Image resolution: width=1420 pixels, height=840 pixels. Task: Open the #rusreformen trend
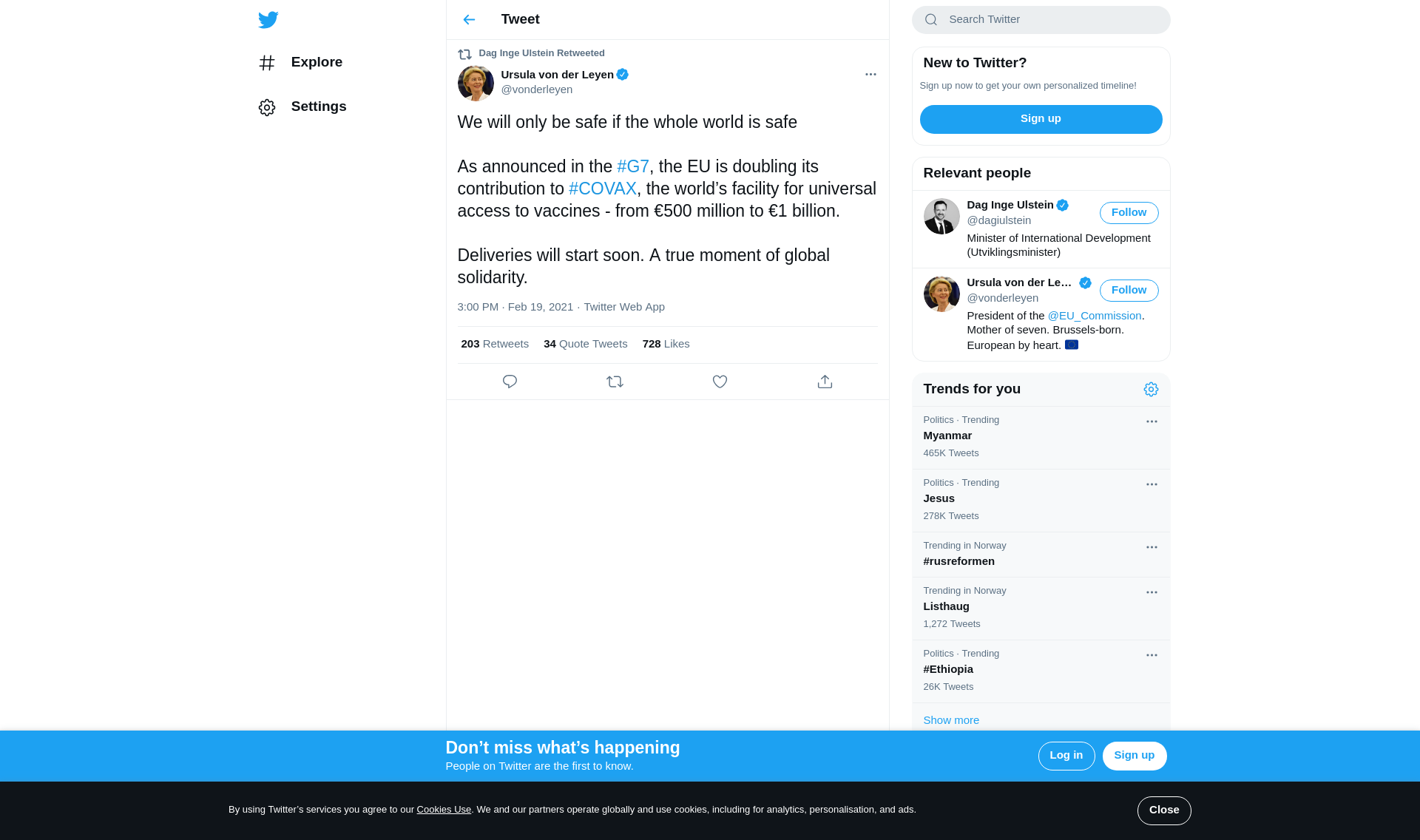[1041, 555]
